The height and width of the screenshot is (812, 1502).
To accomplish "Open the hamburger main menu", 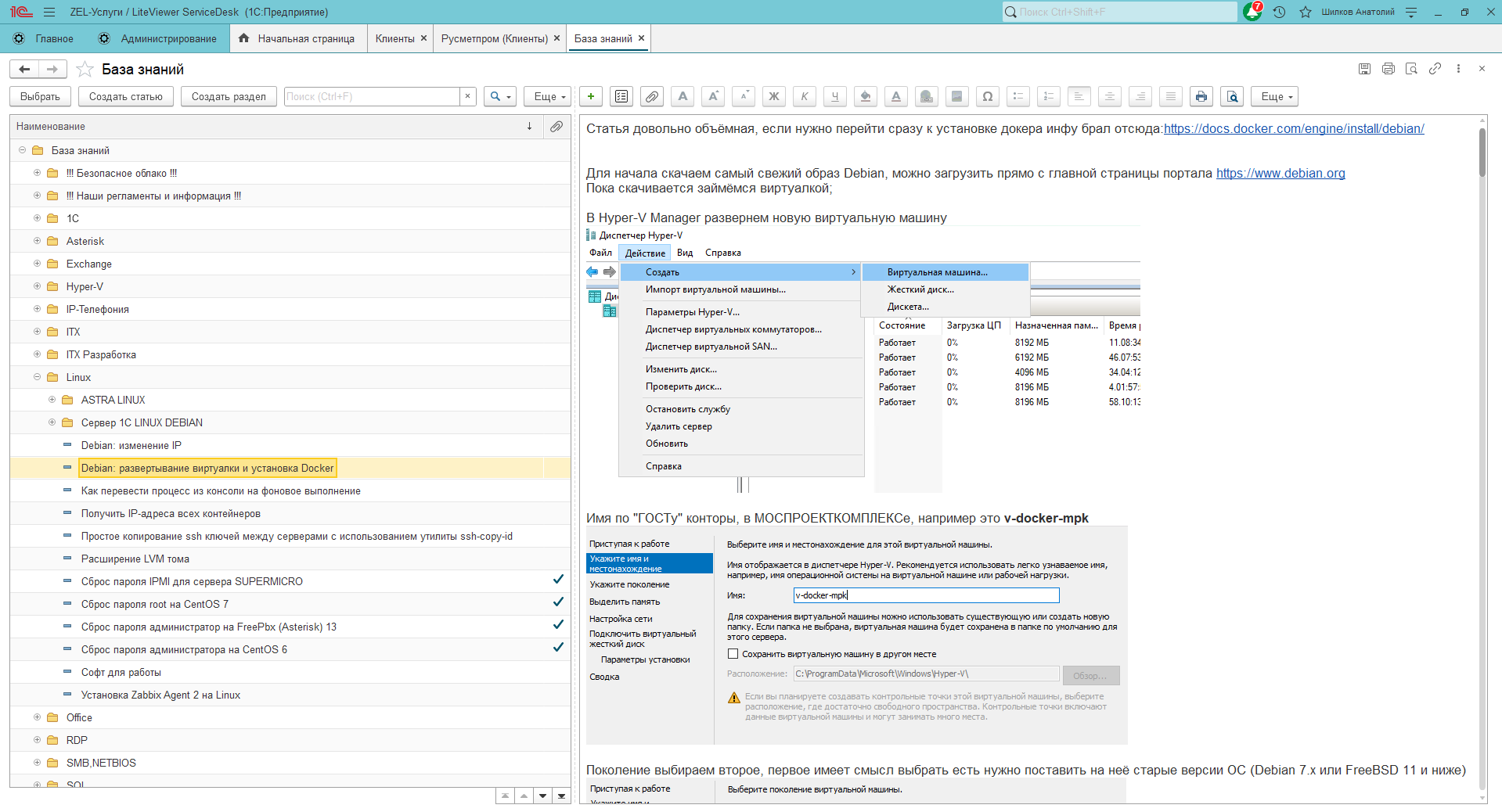I will [49, 12].
